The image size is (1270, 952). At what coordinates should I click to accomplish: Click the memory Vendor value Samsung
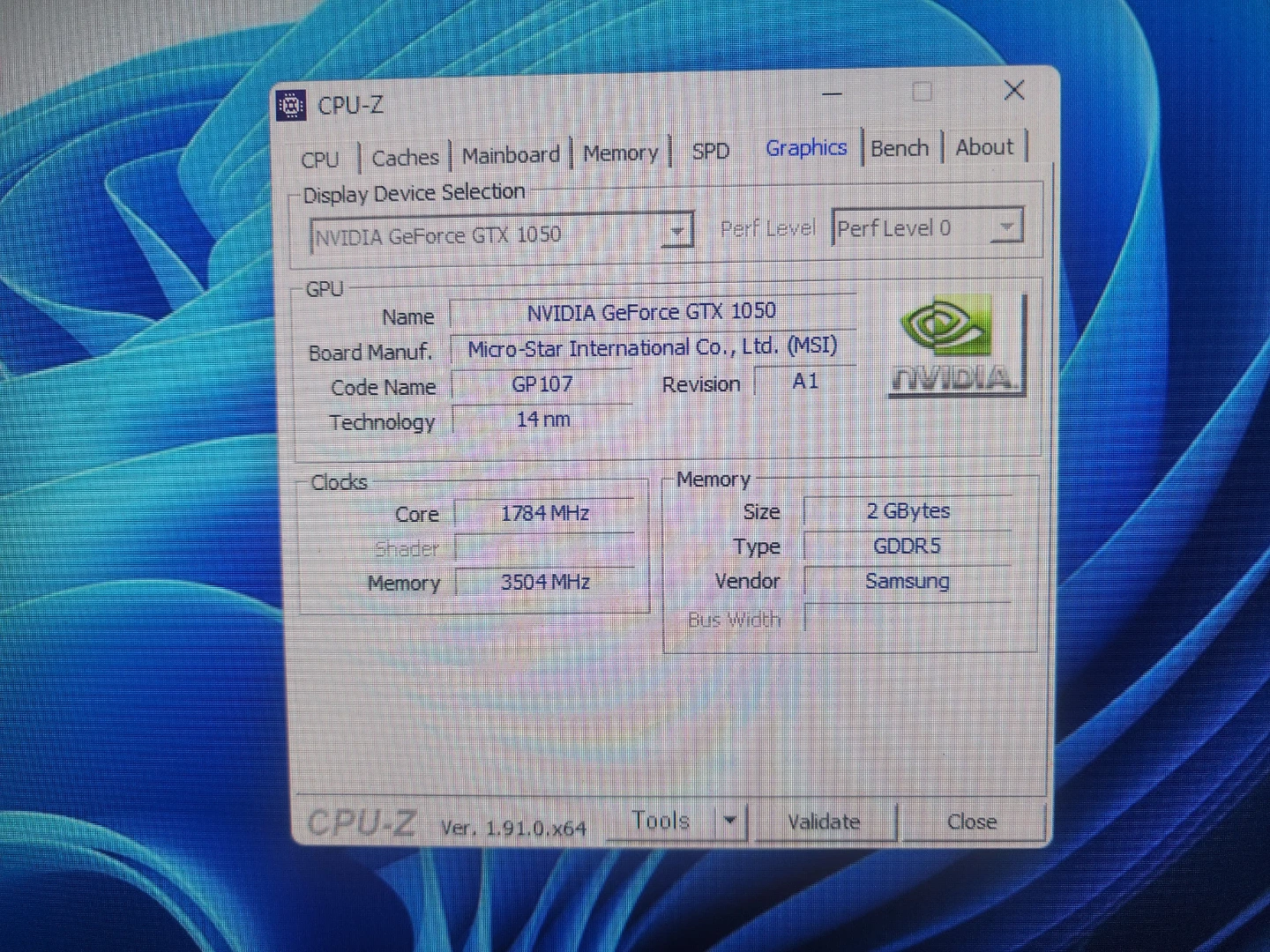point(908,582)
